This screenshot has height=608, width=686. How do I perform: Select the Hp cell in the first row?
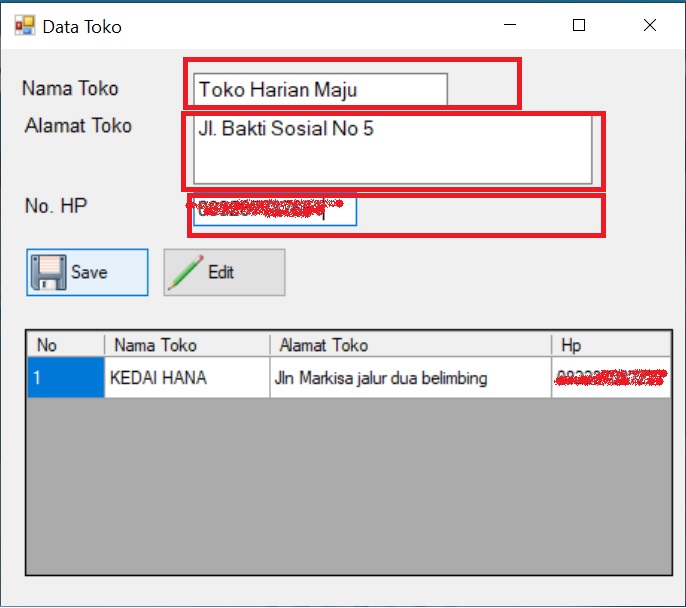click(610, 378)
